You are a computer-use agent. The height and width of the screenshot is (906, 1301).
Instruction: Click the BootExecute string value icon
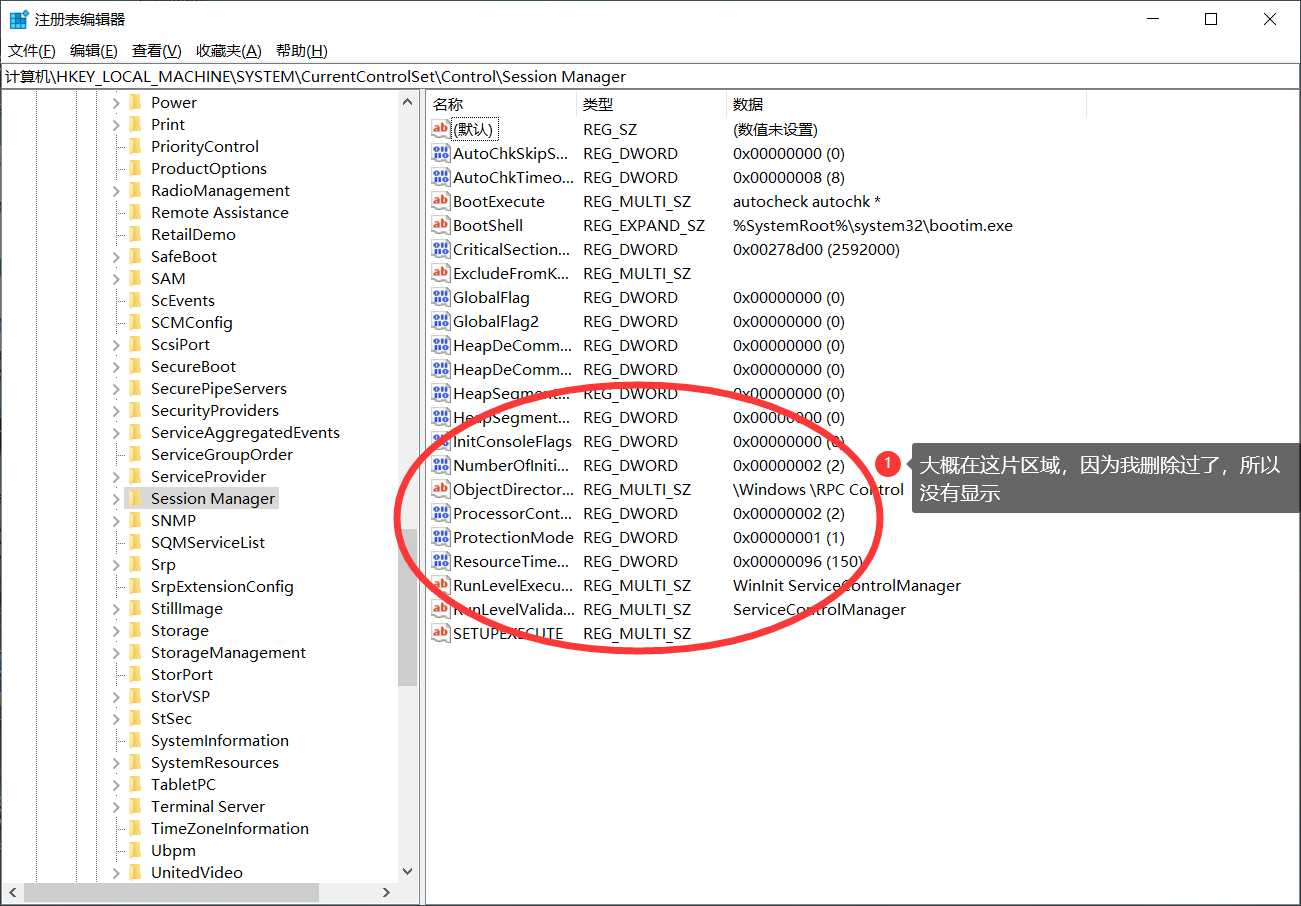click(441, 201)
